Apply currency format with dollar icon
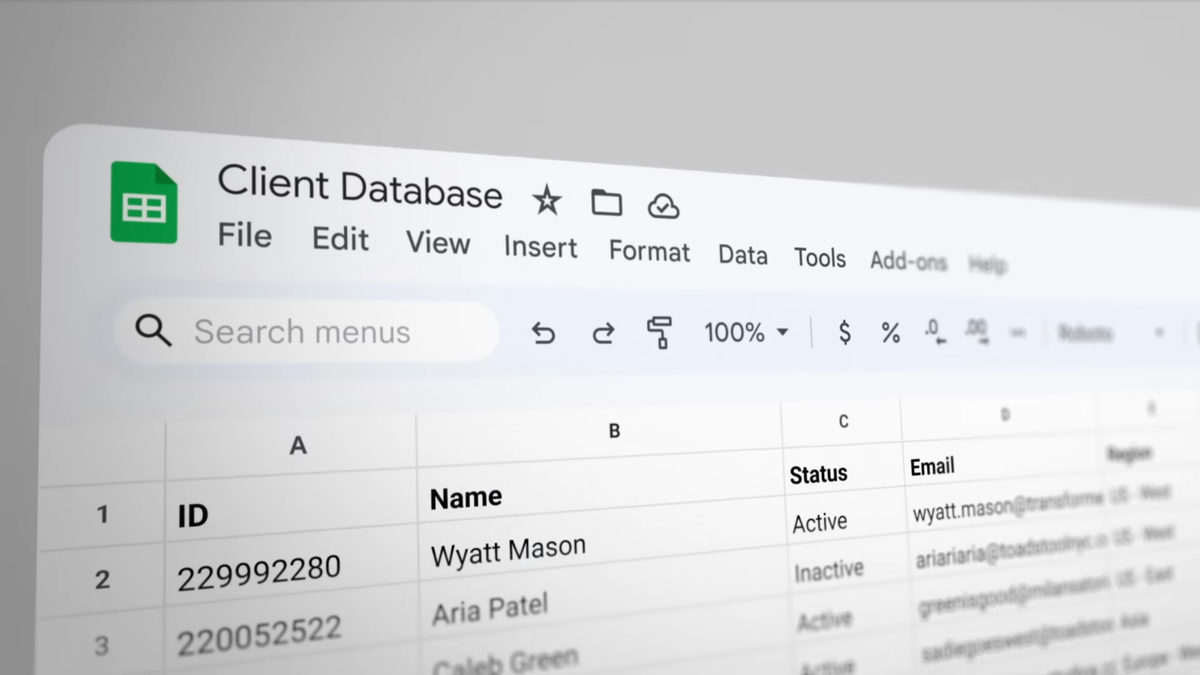The image size is (1200, 675). tap(845, 333)
